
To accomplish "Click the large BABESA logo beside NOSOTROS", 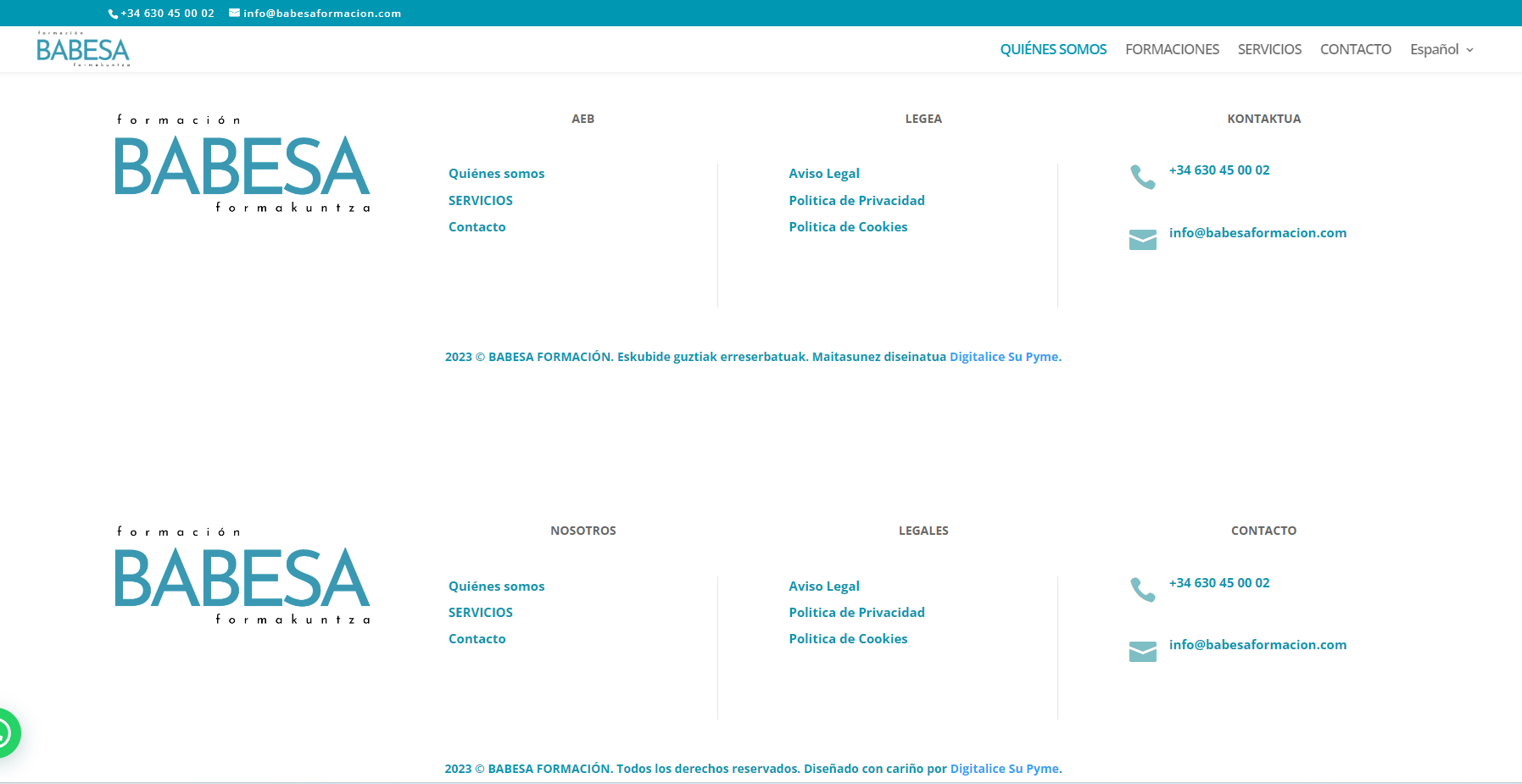I will (x=243, y=575).
